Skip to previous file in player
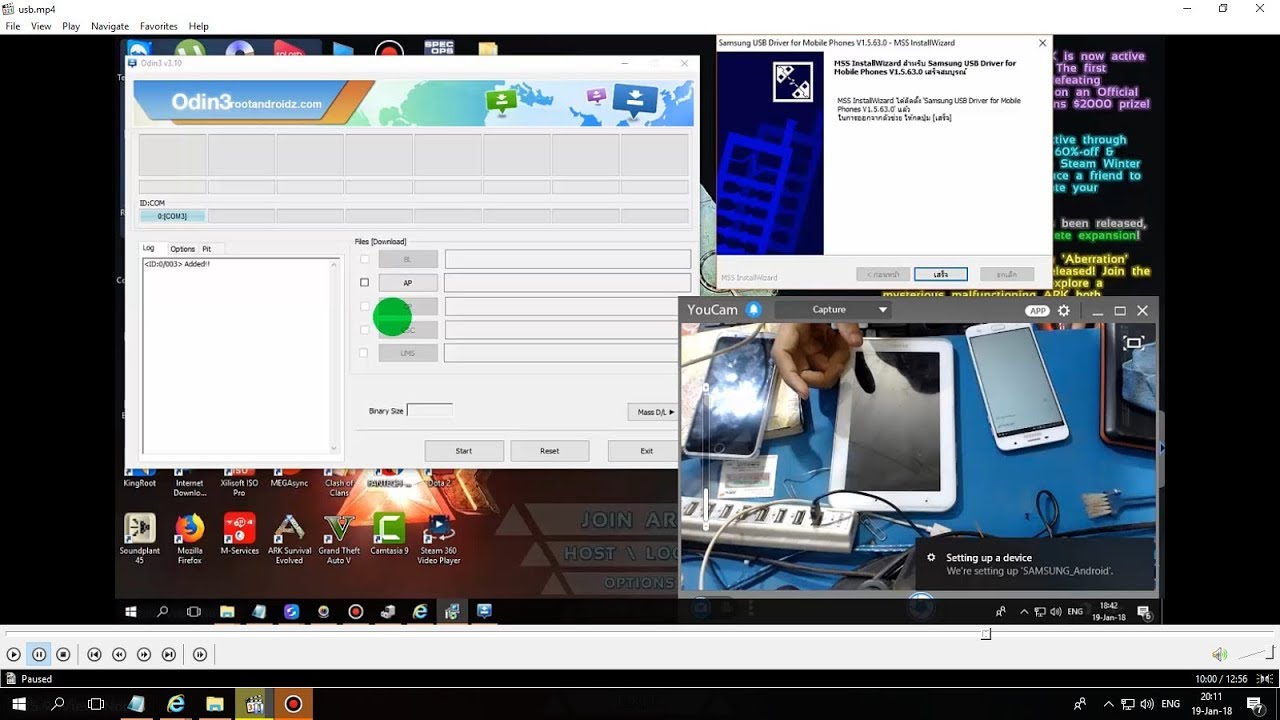Viewport: 1280px width, 720px height. [x=94, y=654]
